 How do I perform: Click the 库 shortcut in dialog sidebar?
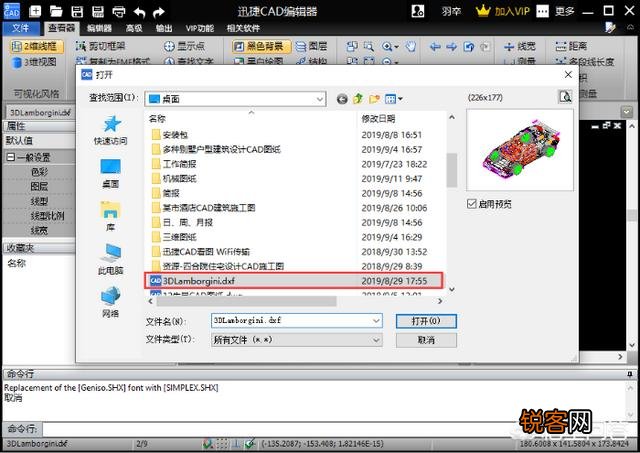(111, 216)
